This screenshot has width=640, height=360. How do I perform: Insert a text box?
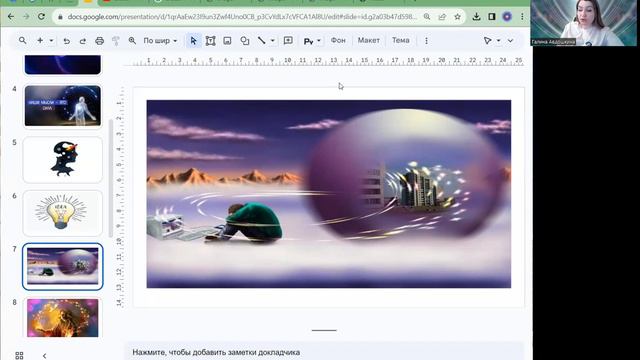210,40
